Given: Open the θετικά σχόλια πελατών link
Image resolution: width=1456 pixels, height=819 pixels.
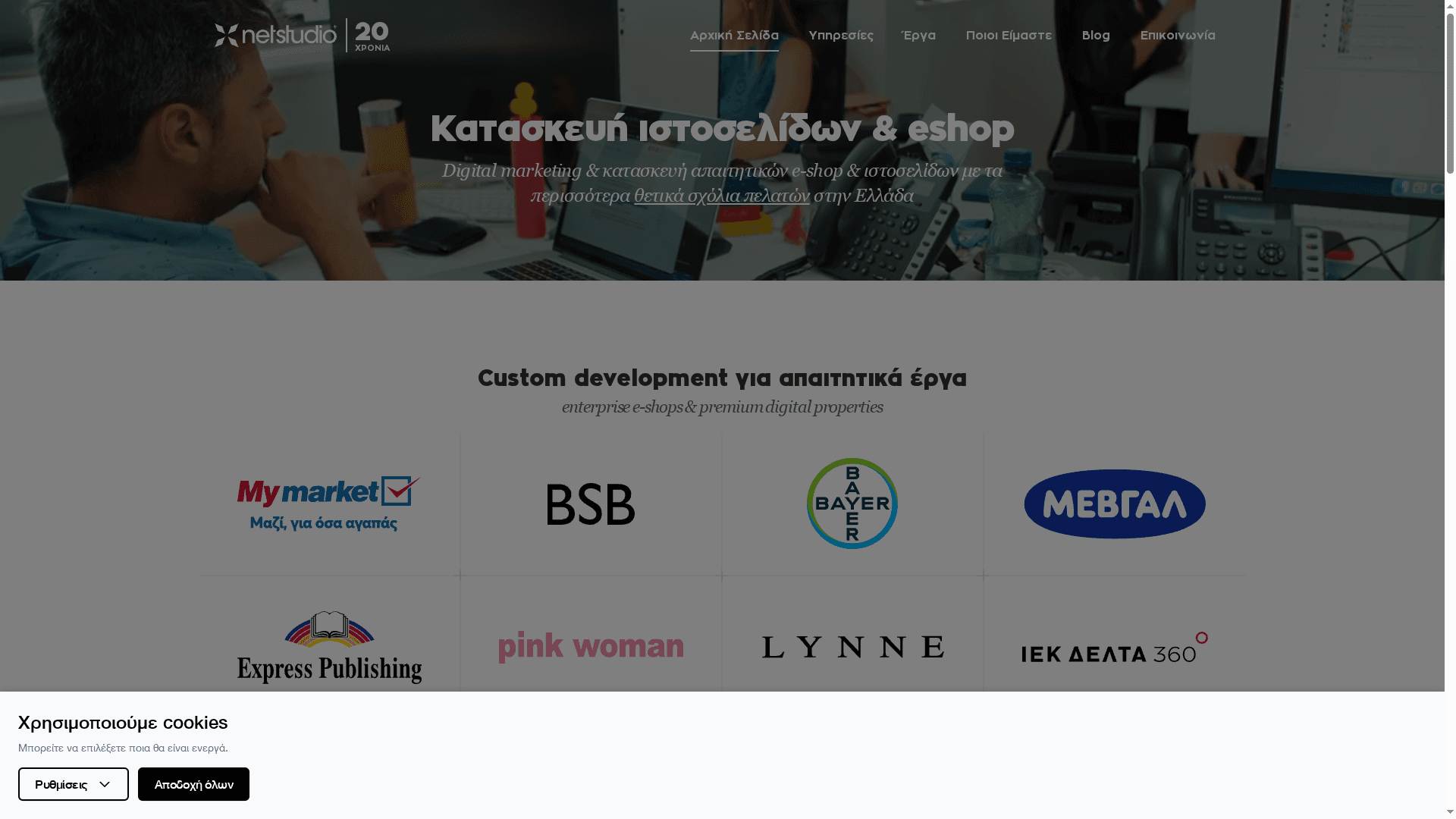Looking at the screenshot, I should [721, 196].
